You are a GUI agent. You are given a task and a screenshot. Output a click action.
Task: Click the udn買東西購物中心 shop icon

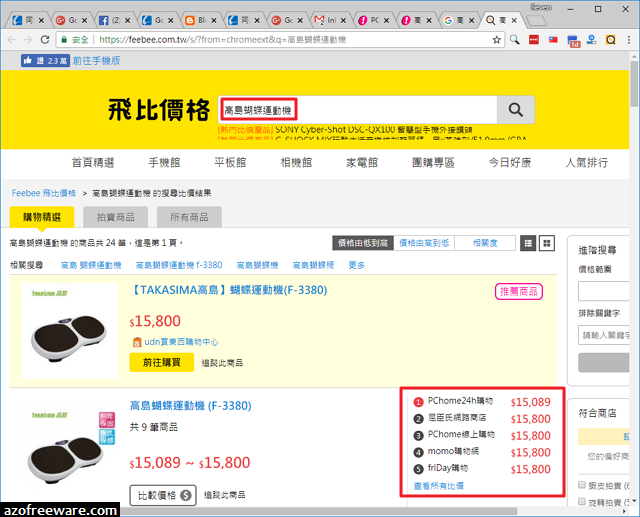click(x=137, y=342)
